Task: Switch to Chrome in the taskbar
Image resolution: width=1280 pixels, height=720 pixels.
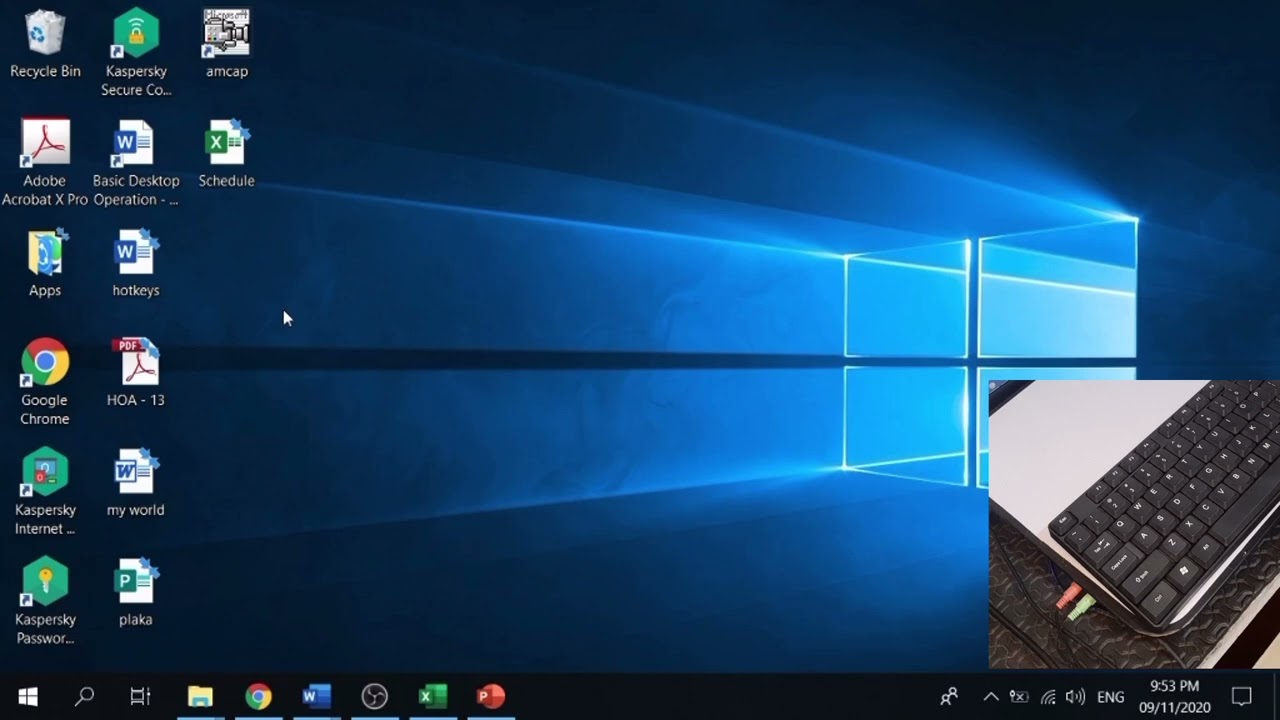Action: click(258, 696)
